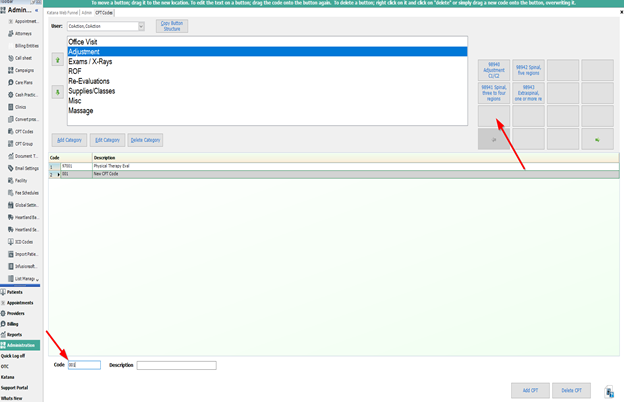Open the User dropdown
624x402 pixels.
[x=141, y=26]
